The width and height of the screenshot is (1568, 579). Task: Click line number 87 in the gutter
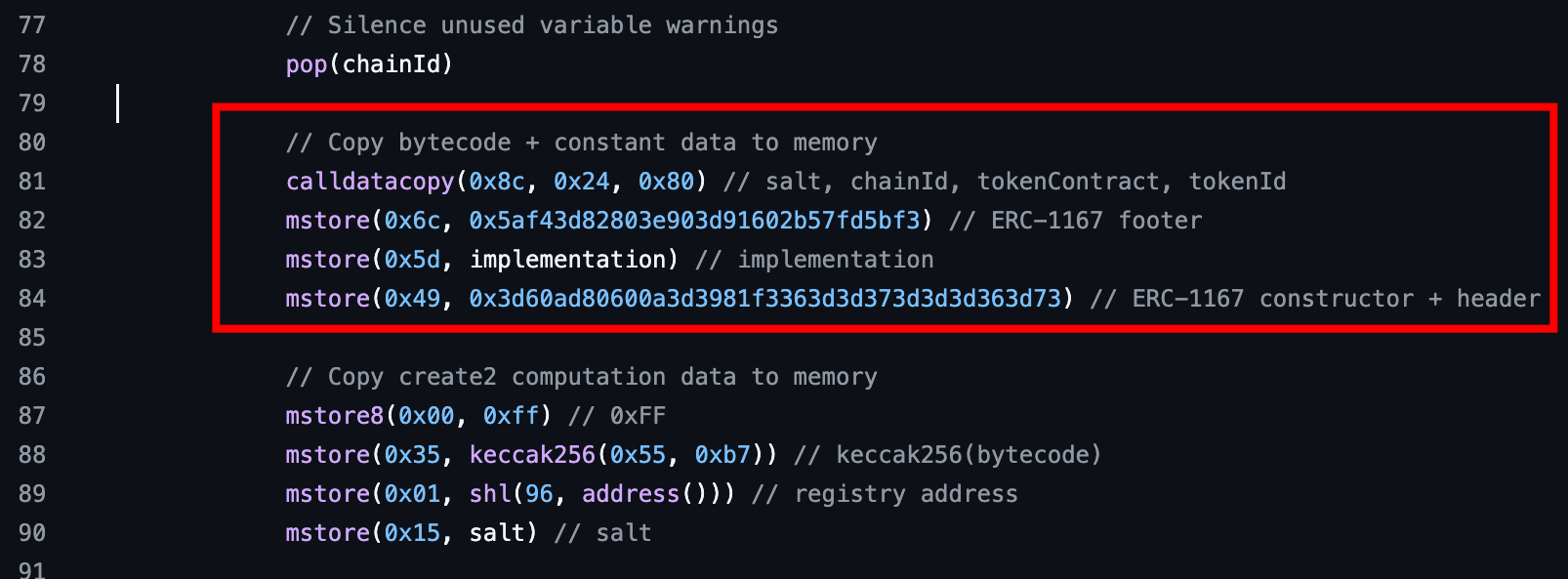click(x=32, y=416)
